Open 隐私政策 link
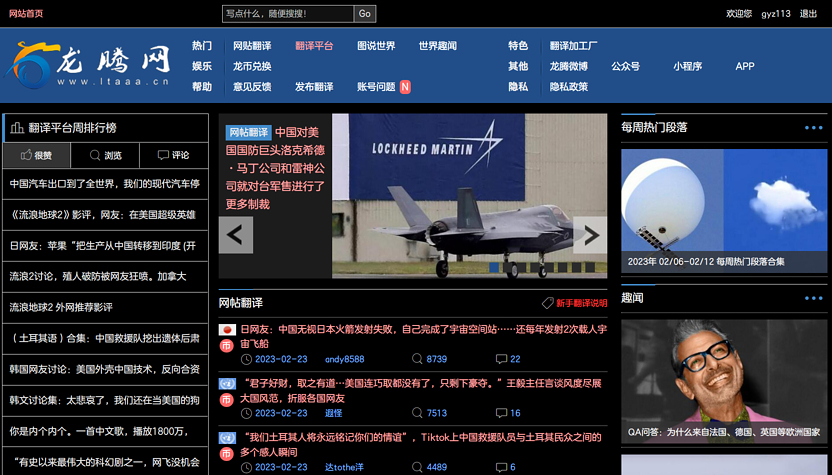 [x=569, y=87]
